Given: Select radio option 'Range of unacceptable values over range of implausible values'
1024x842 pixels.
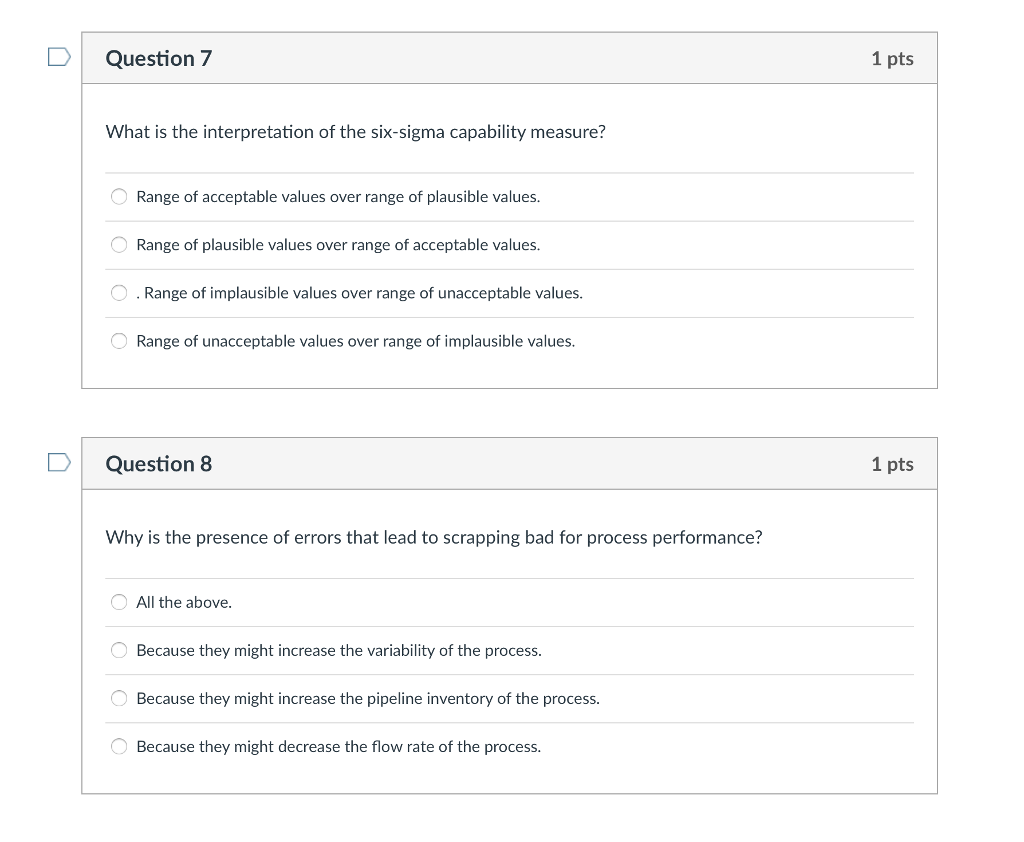Looking at the screenshot, I should click(118, 340).
